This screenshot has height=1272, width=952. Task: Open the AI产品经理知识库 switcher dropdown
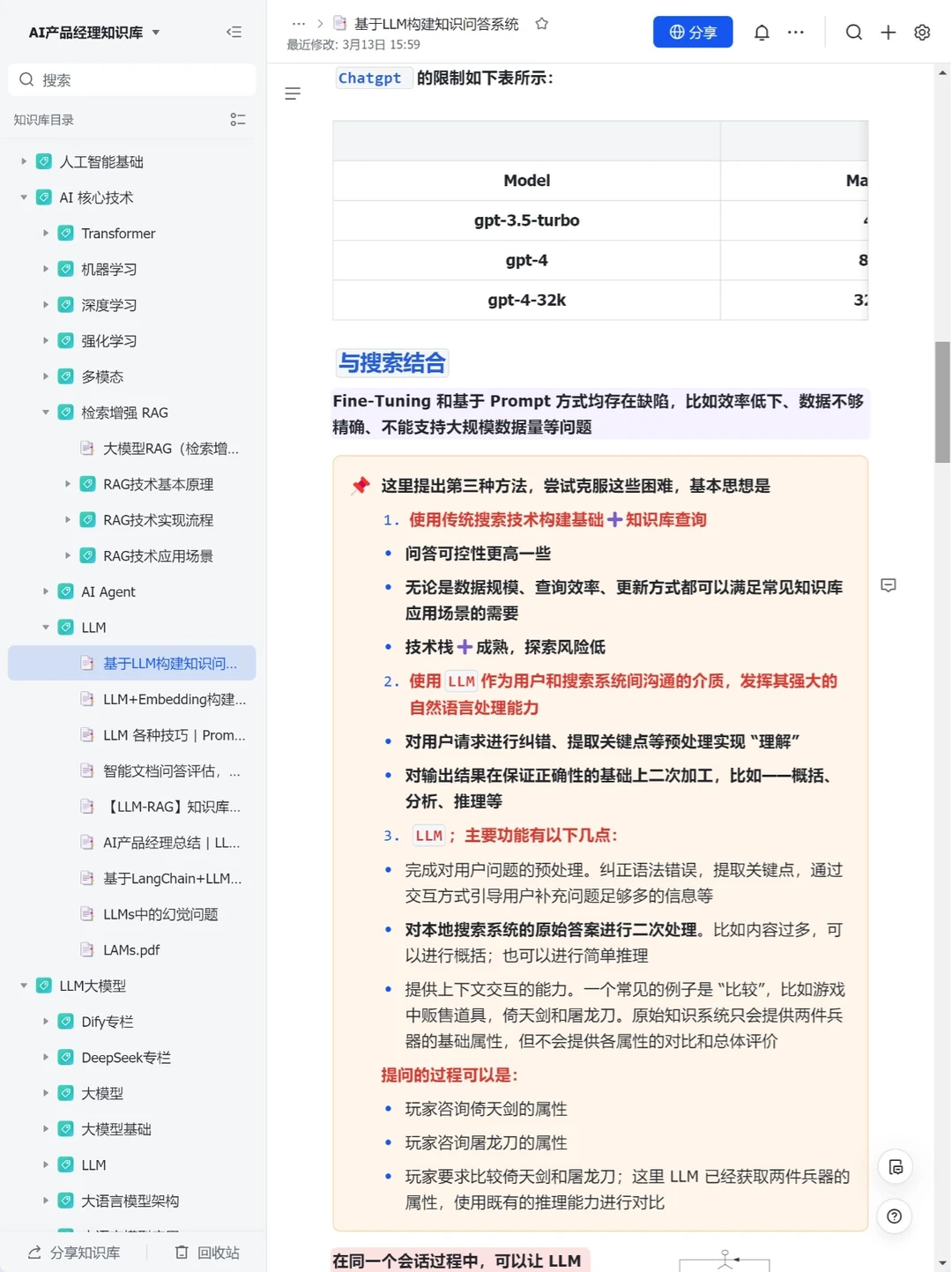click(x=155, y=32)
